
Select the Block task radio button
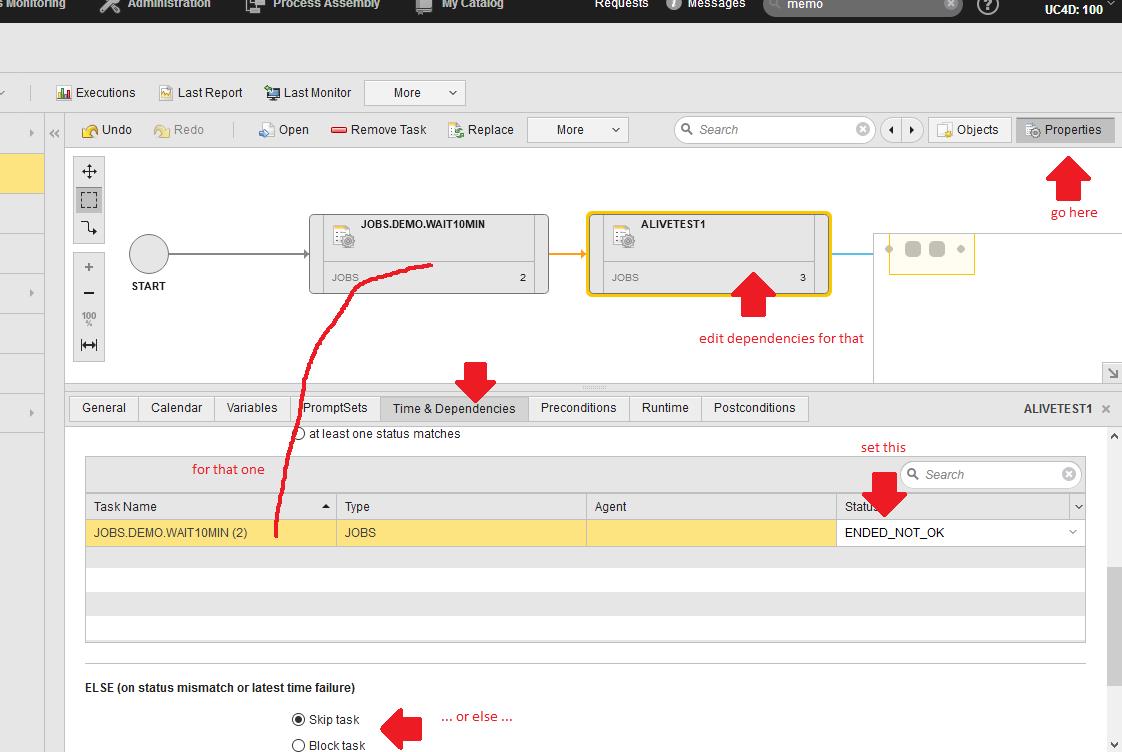(x=298, y=744)
